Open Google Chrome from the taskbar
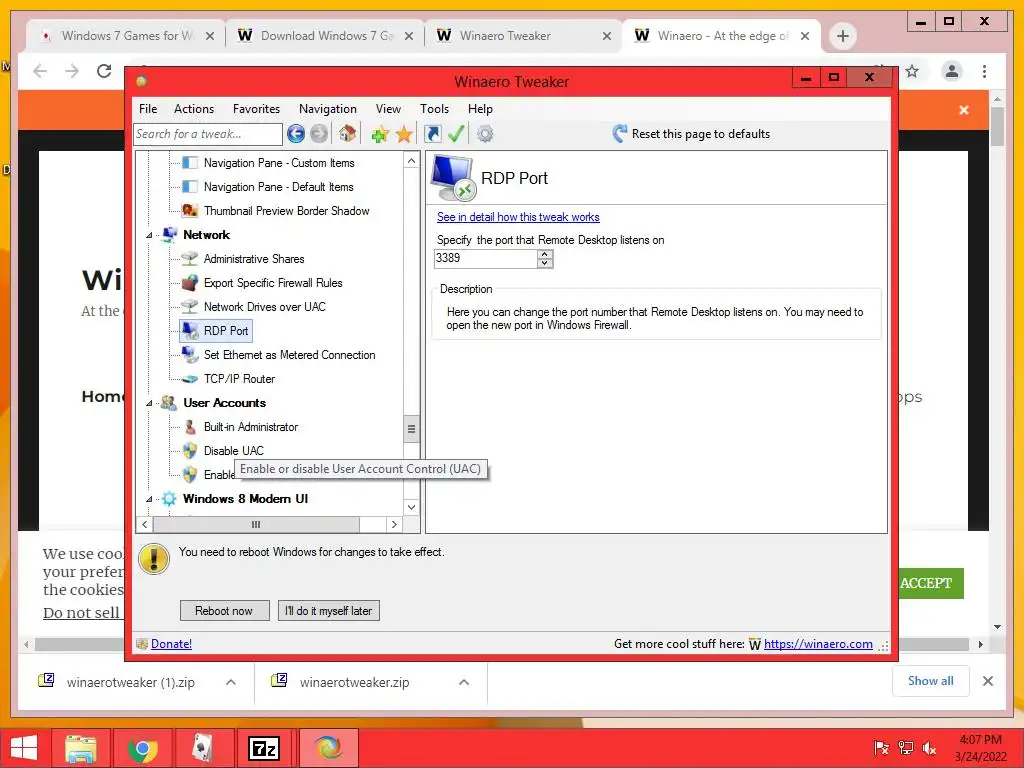 [142, 748]
